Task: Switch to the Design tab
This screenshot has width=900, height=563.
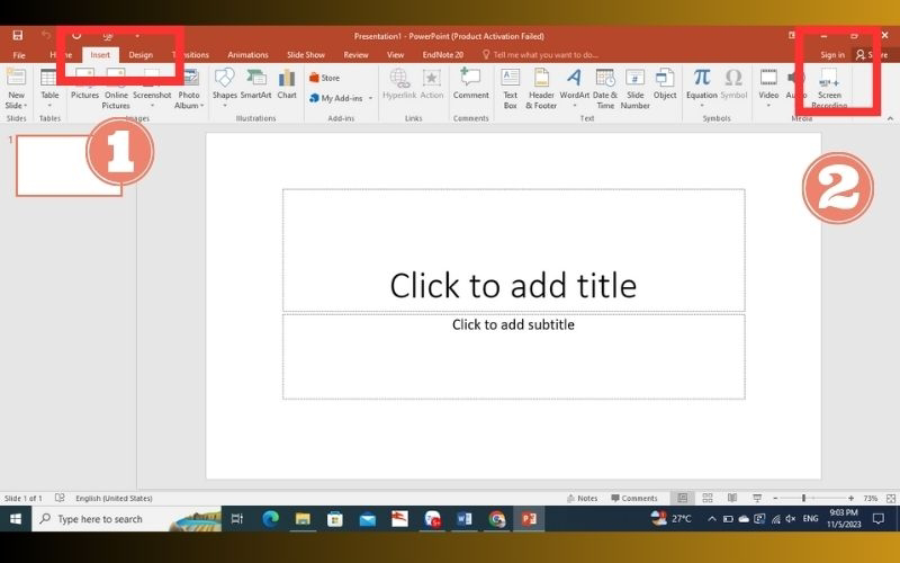Action: [141, 55]
